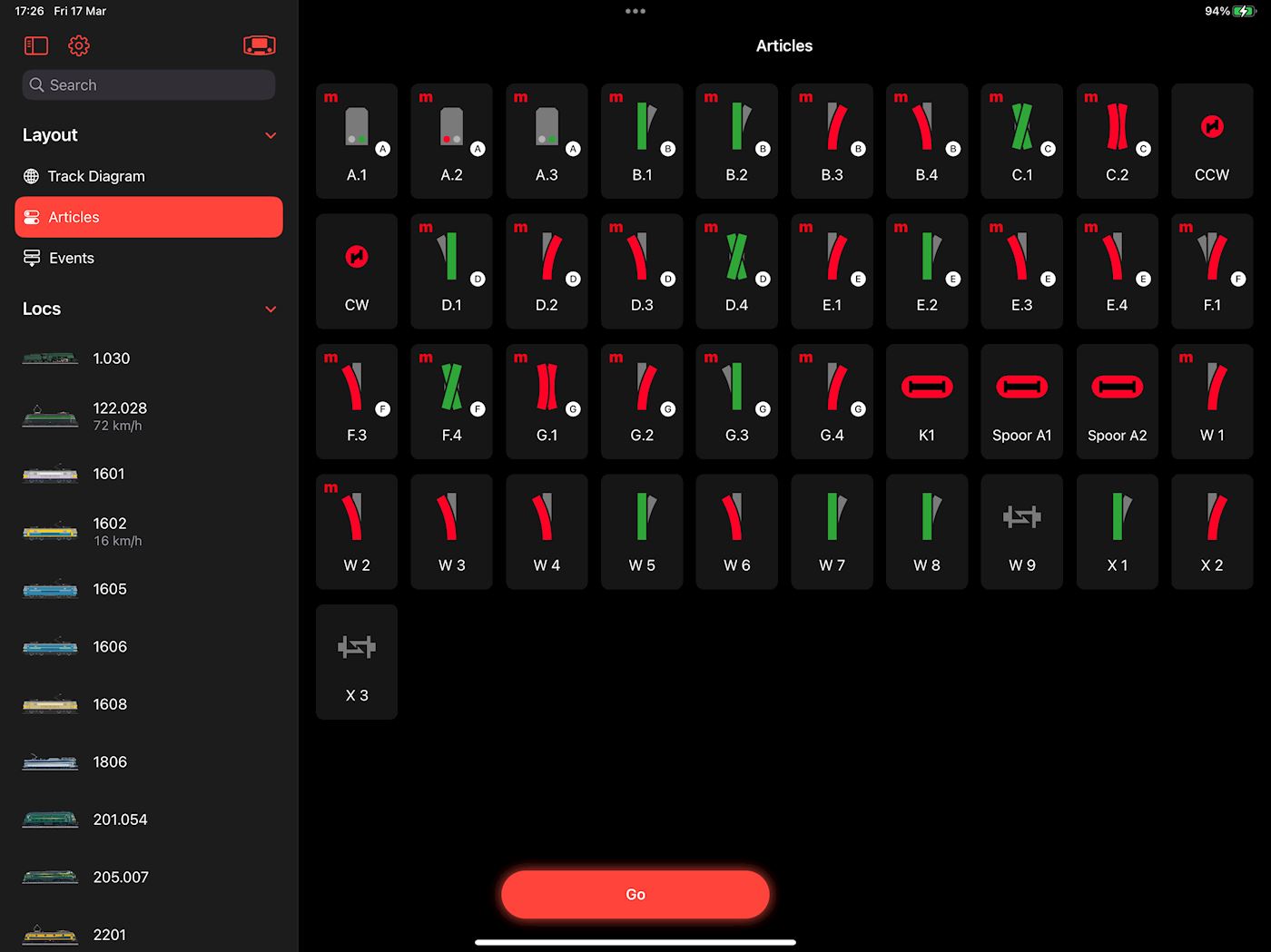Tap turnout G.3 tile
This screenshot has height=952, width=1271.
[737, 401]
